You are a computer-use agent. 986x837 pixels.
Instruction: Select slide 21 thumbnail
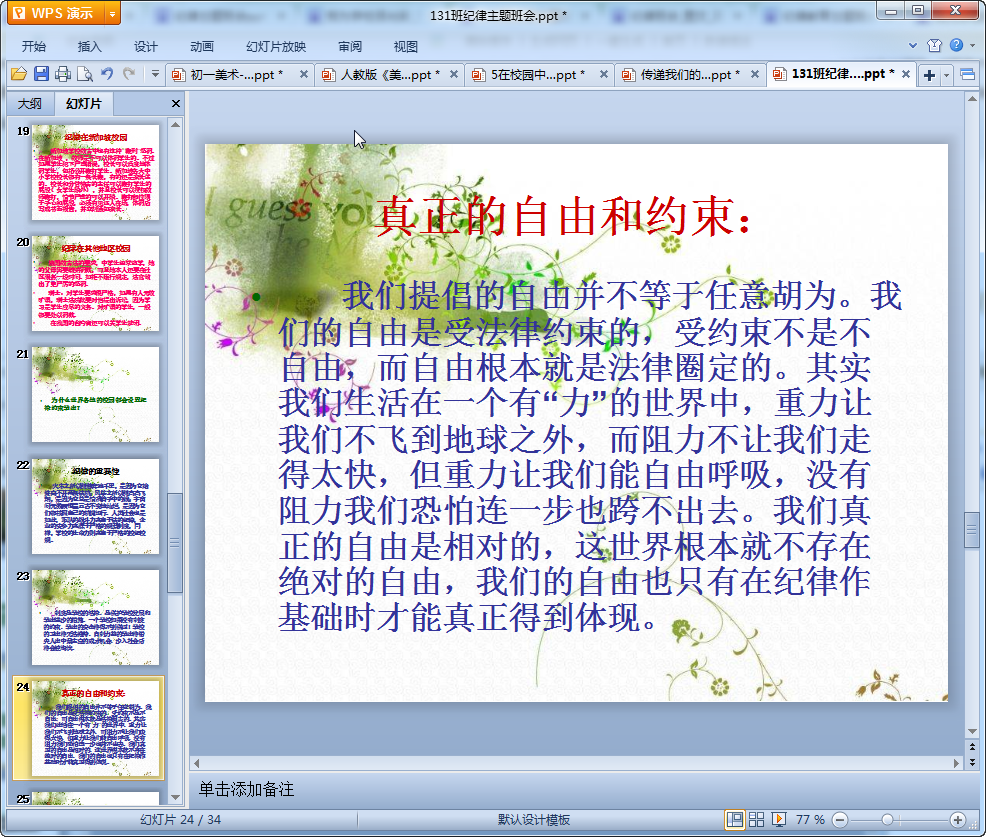tap(96, 394)
